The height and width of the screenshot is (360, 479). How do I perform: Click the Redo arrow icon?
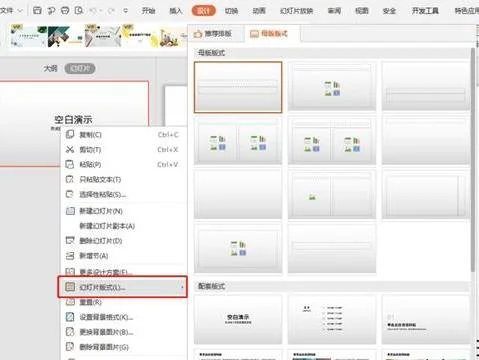click(111, 11)
